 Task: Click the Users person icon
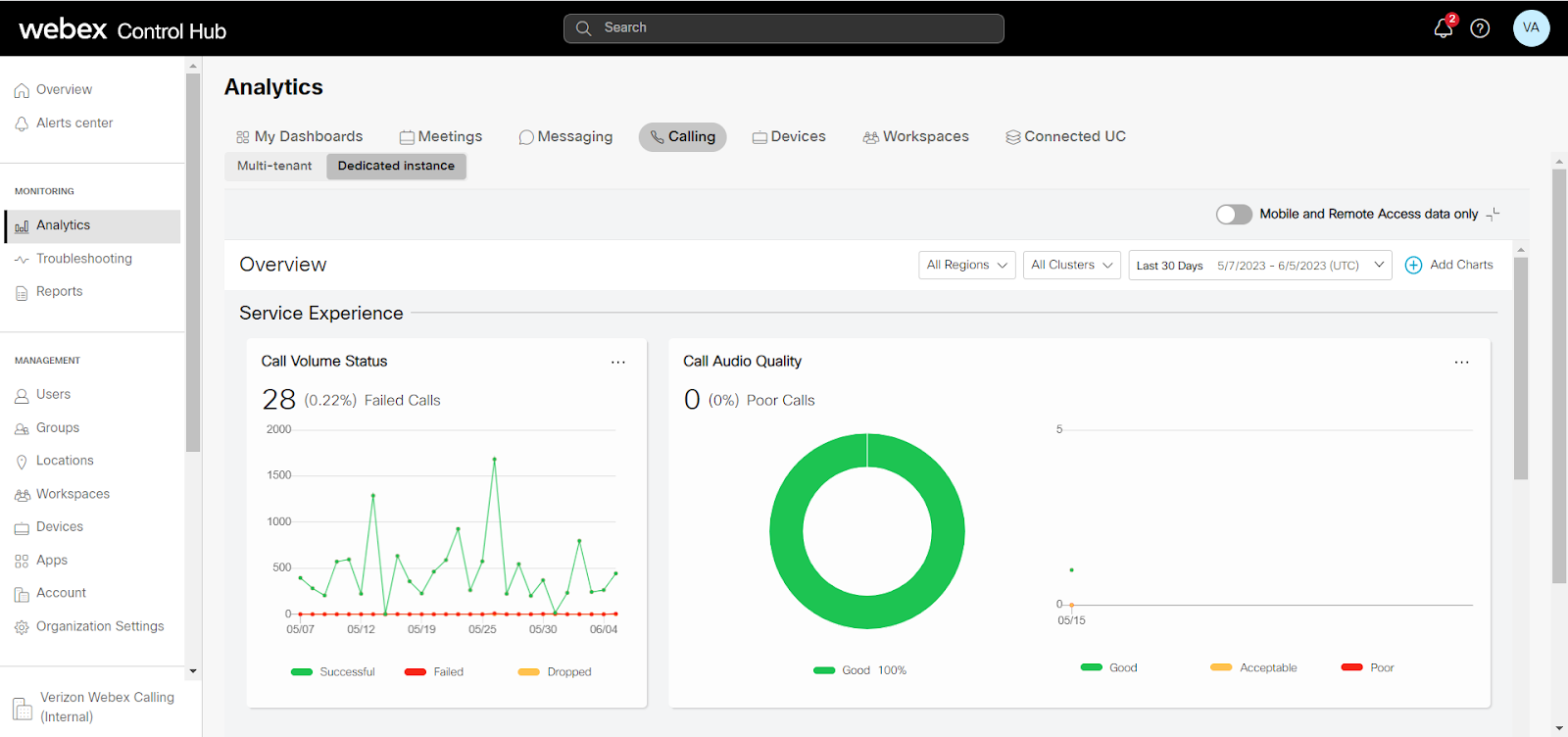coord(22,396)
